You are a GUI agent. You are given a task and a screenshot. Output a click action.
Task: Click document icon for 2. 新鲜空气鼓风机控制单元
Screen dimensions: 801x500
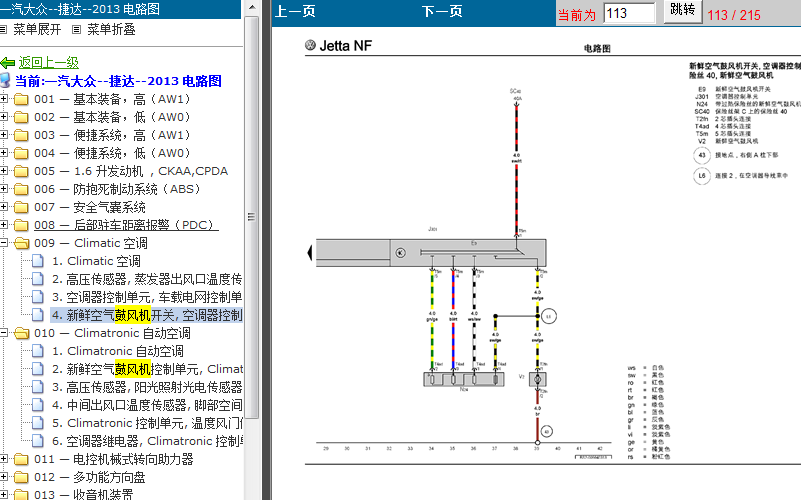[38, 369]
